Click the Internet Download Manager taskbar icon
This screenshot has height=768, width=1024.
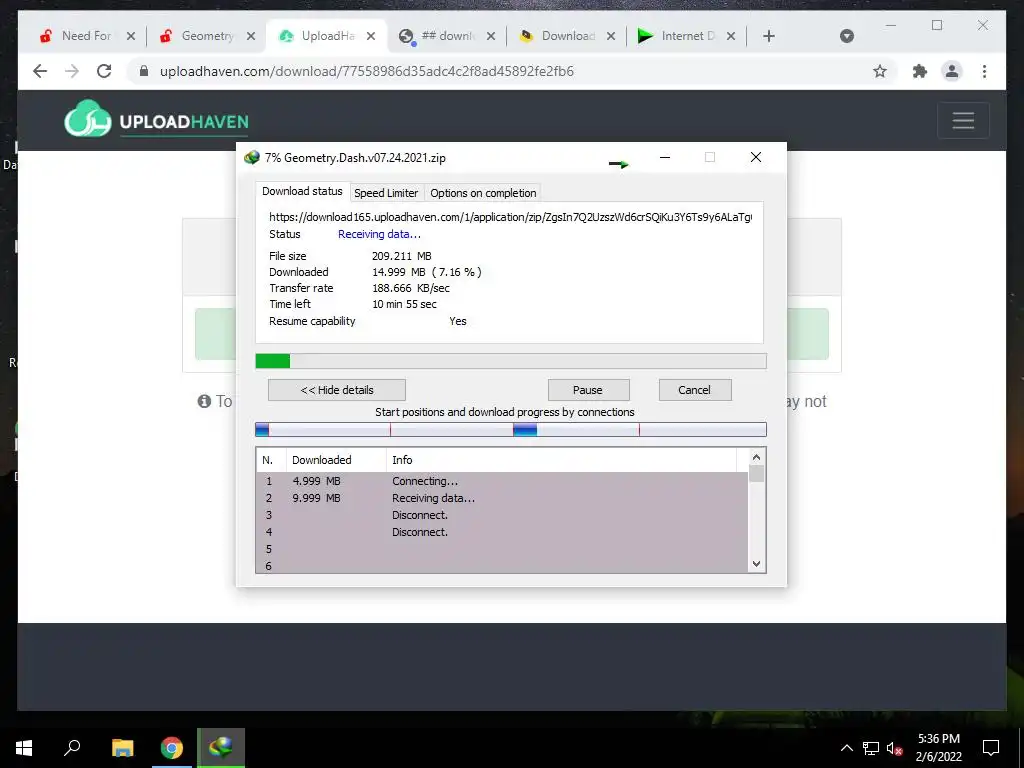tap(221, 748)
